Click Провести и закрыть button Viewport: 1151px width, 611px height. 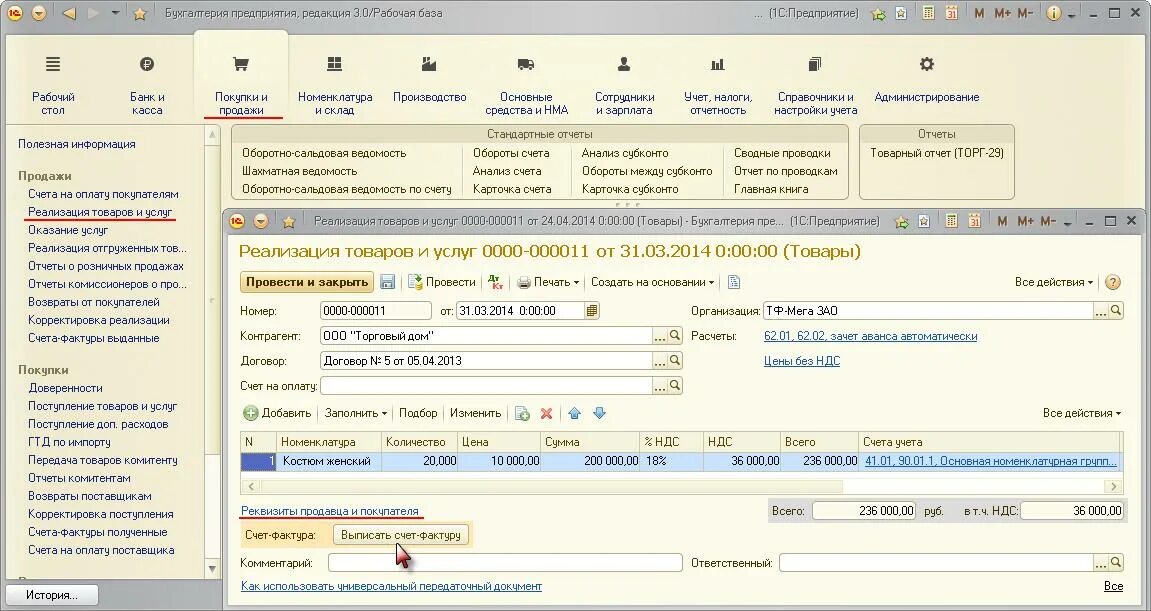(307, 282)
